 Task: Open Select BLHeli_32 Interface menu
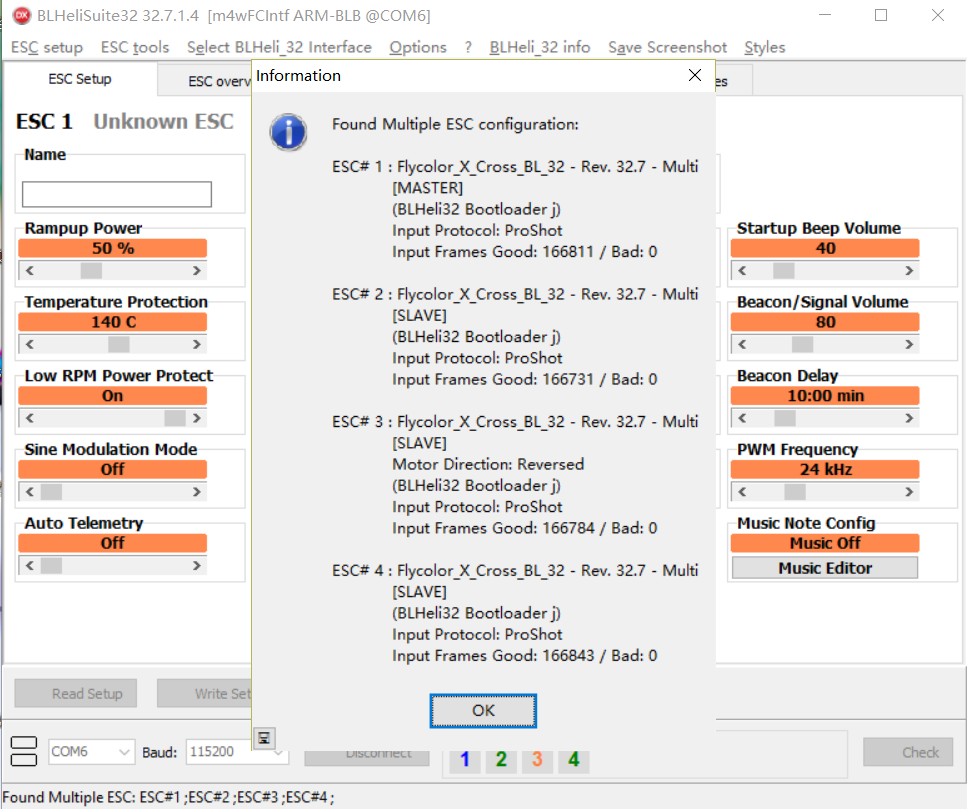click(279, 47)
